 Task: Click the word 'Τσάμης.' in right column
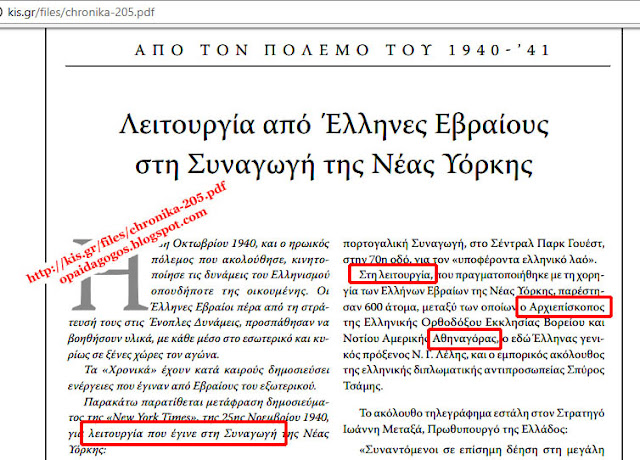363,386
